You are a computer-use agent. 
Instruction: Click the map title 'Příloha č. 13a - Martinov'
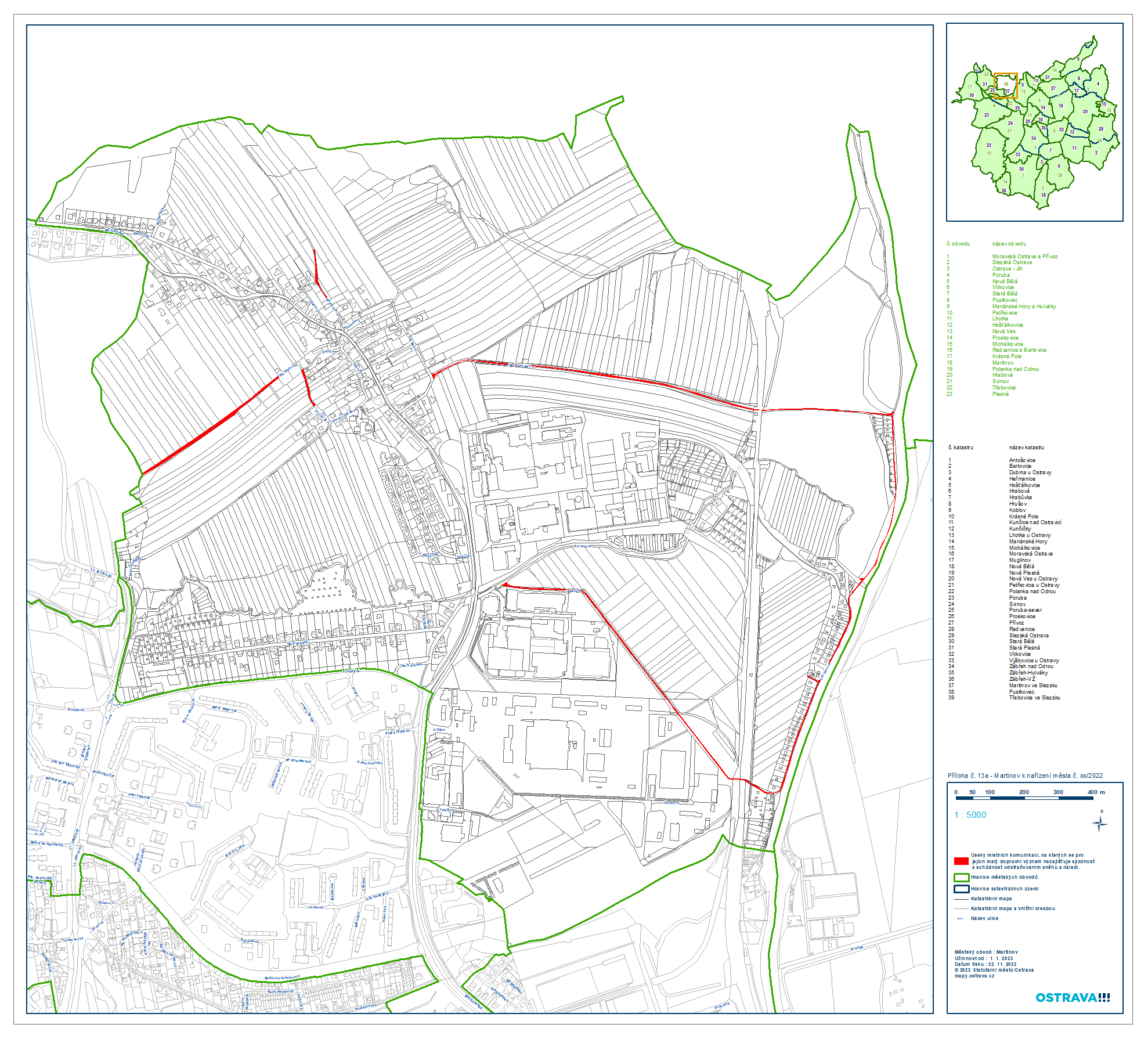point(1025,776)
